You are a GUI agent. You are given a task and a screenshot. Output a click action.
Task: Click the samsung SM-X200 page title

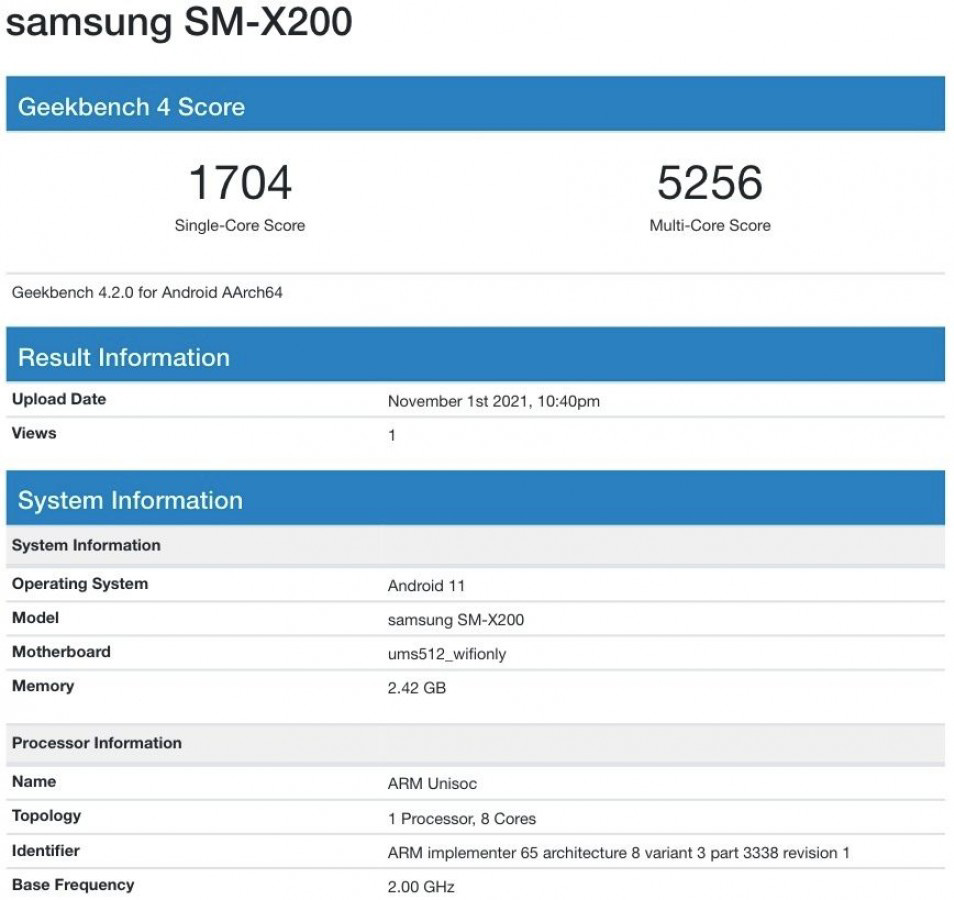click(x=180, y=22)
